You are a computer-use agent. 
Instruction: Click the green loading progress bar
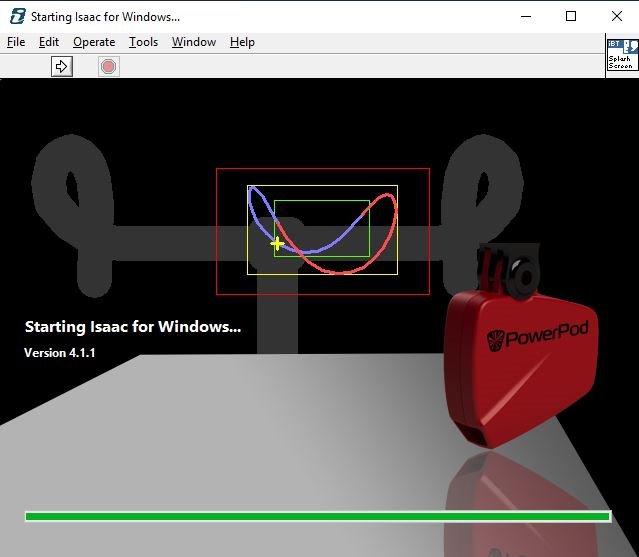tap(317, 516)
